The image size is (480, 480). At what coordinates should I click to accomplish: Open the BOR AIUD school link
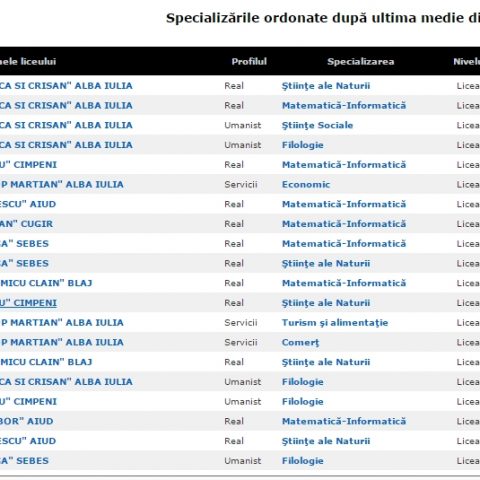(x=27, y=421)
